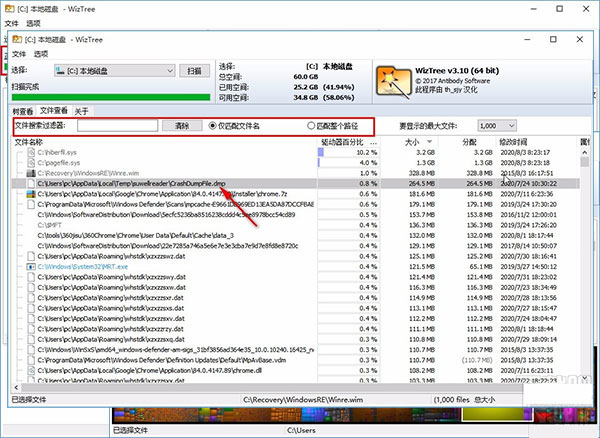The width and height of the screenshot is (600, 438).
Task: Click the 分配 column header
Action: (469, 142)
